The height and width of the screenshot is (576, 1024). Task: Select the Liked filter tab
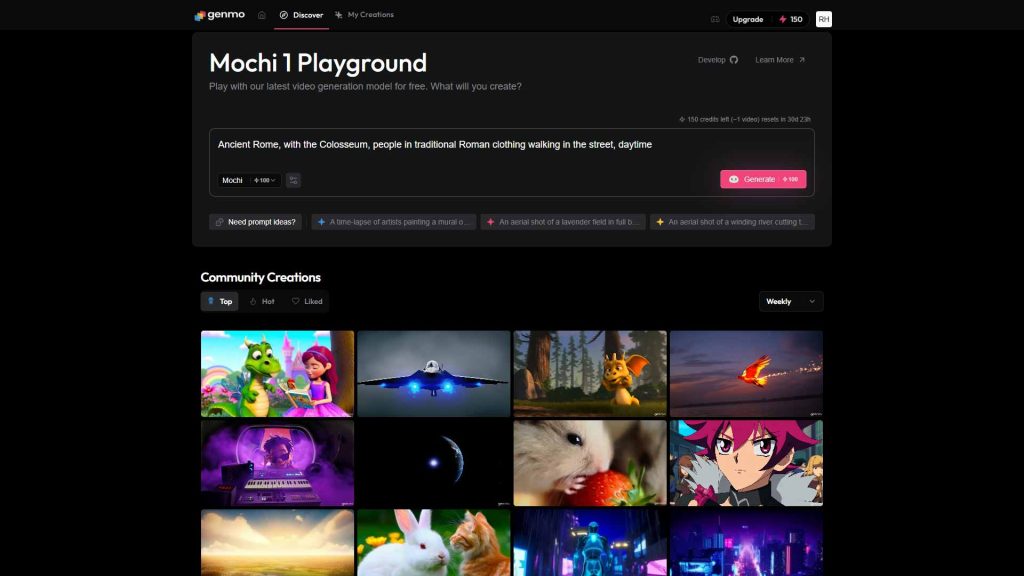coord(307,302)
